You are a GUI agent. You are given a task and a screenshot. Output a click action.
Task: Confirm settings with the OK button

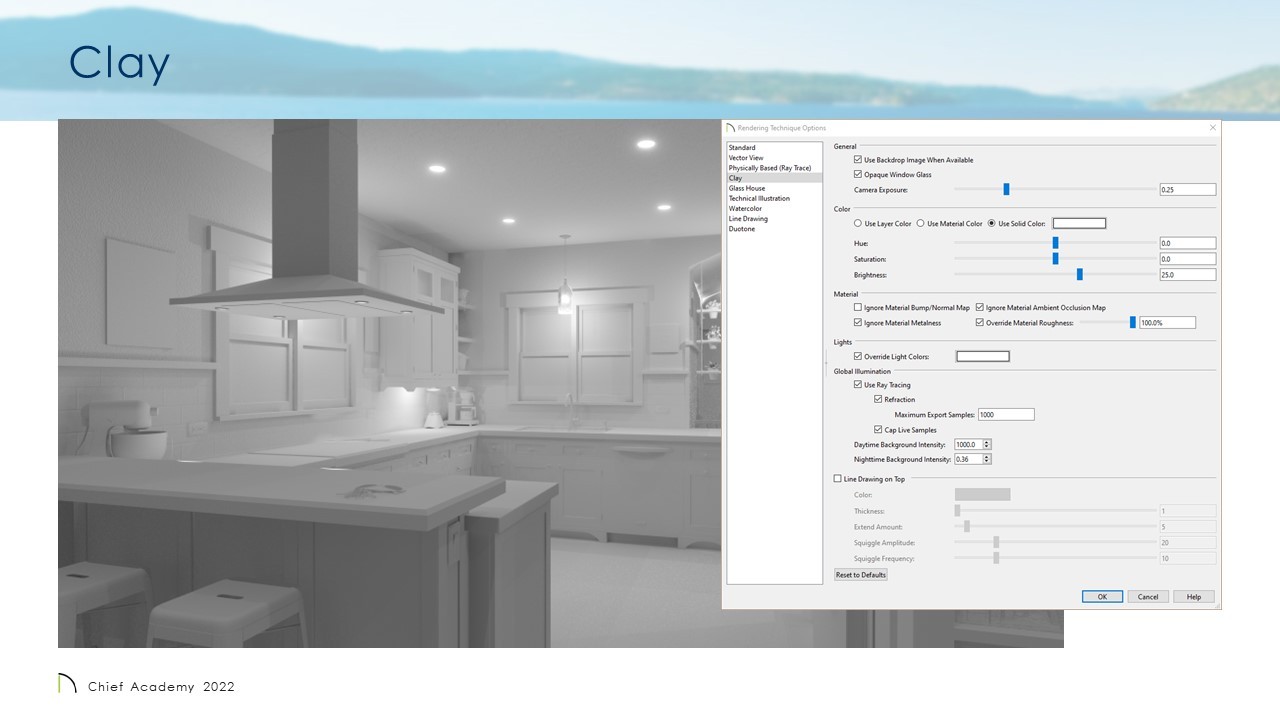(x=1102, y=597)
